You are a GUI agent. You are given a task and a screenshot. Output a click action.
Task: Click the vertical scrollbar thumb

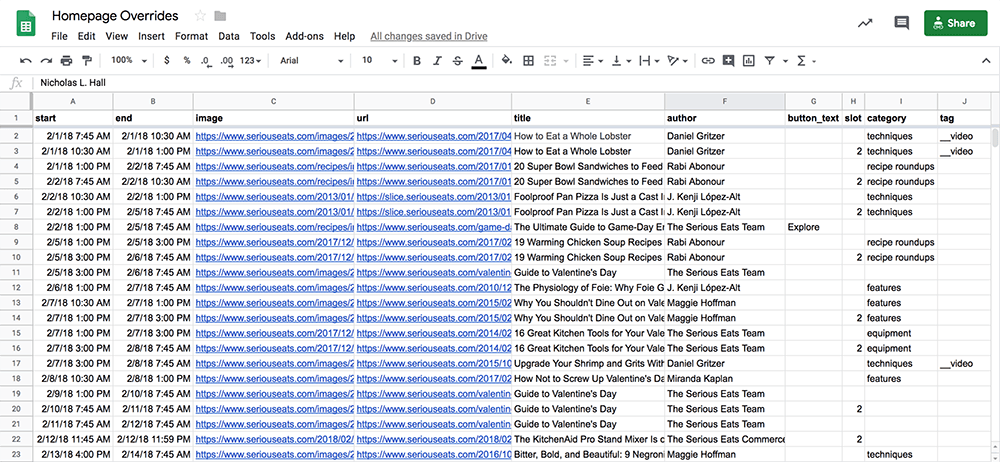(x=996, y=138)
